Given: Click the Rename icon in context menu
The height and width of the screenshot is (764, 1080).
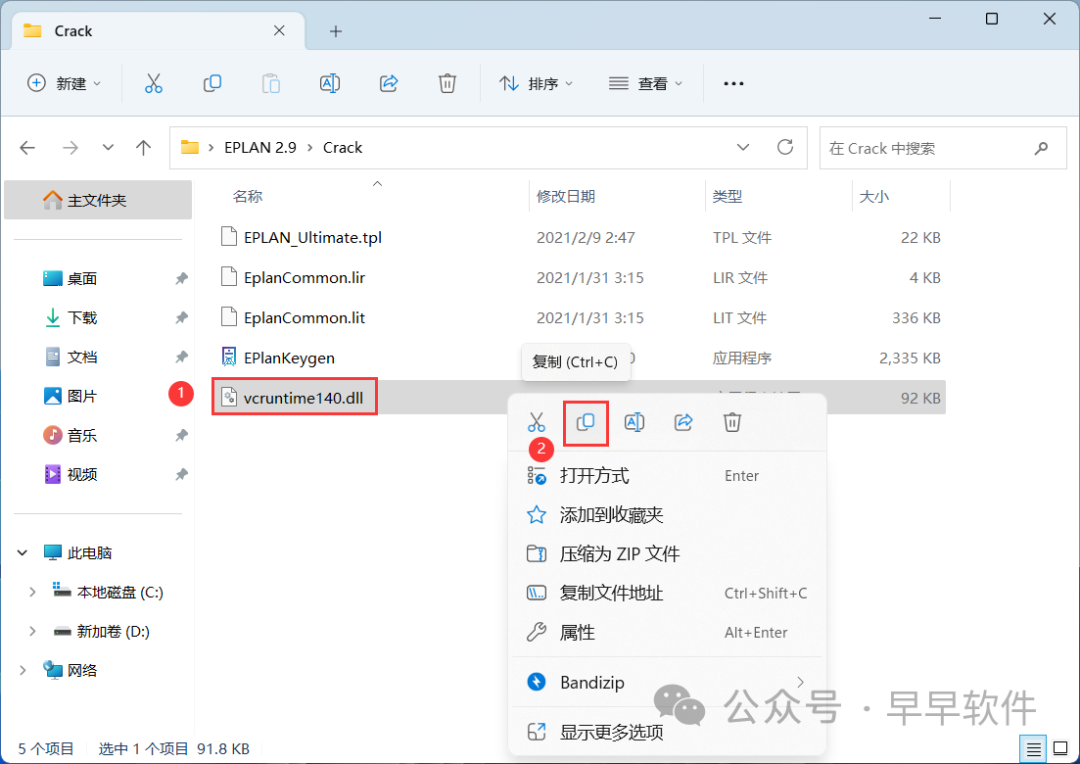Looking at the screenshot, I should click(634, 422).
